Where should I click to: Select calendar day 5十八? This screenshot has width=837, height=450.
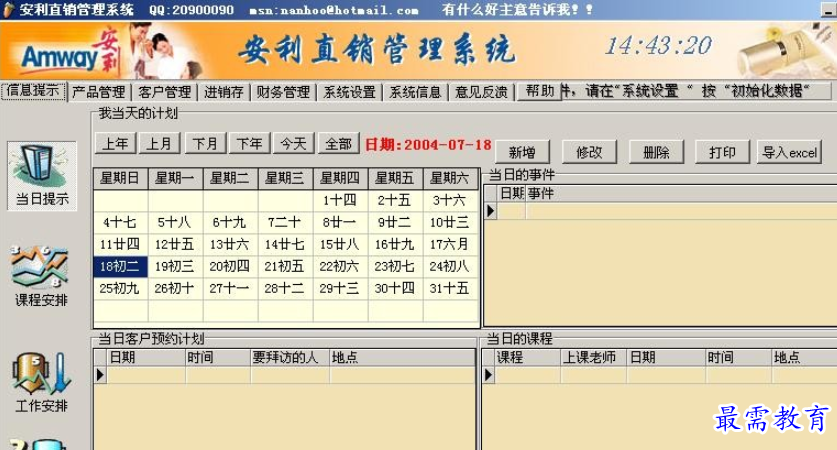pyautogui.click(x=175, y=222)
